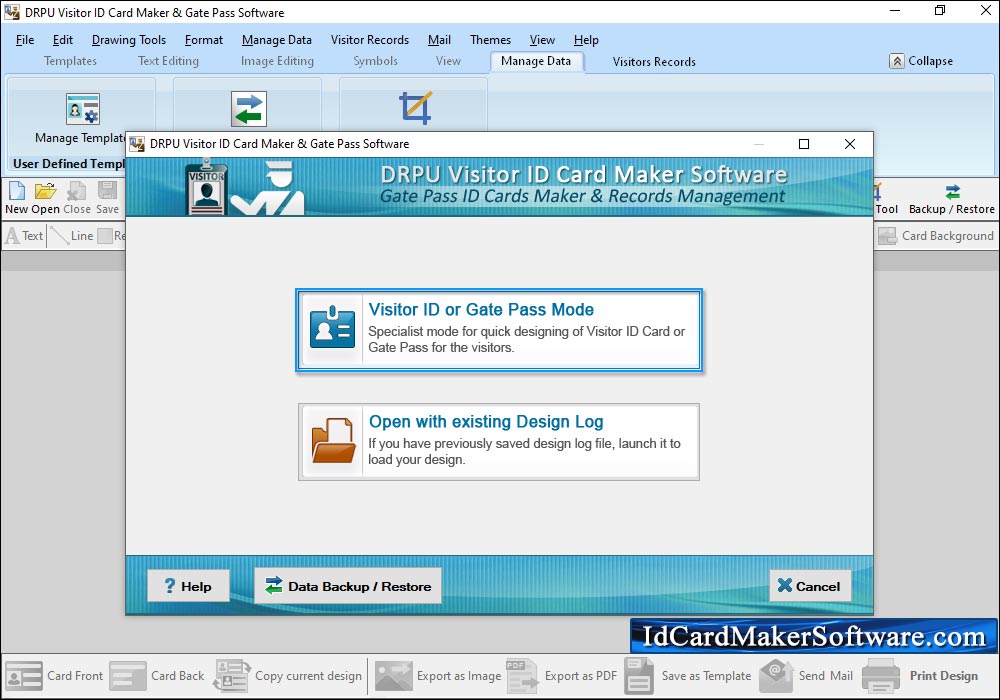Select Visitor ID or Gate Pass Mode
1000x700 pixels.
click(x=499, y=330)
